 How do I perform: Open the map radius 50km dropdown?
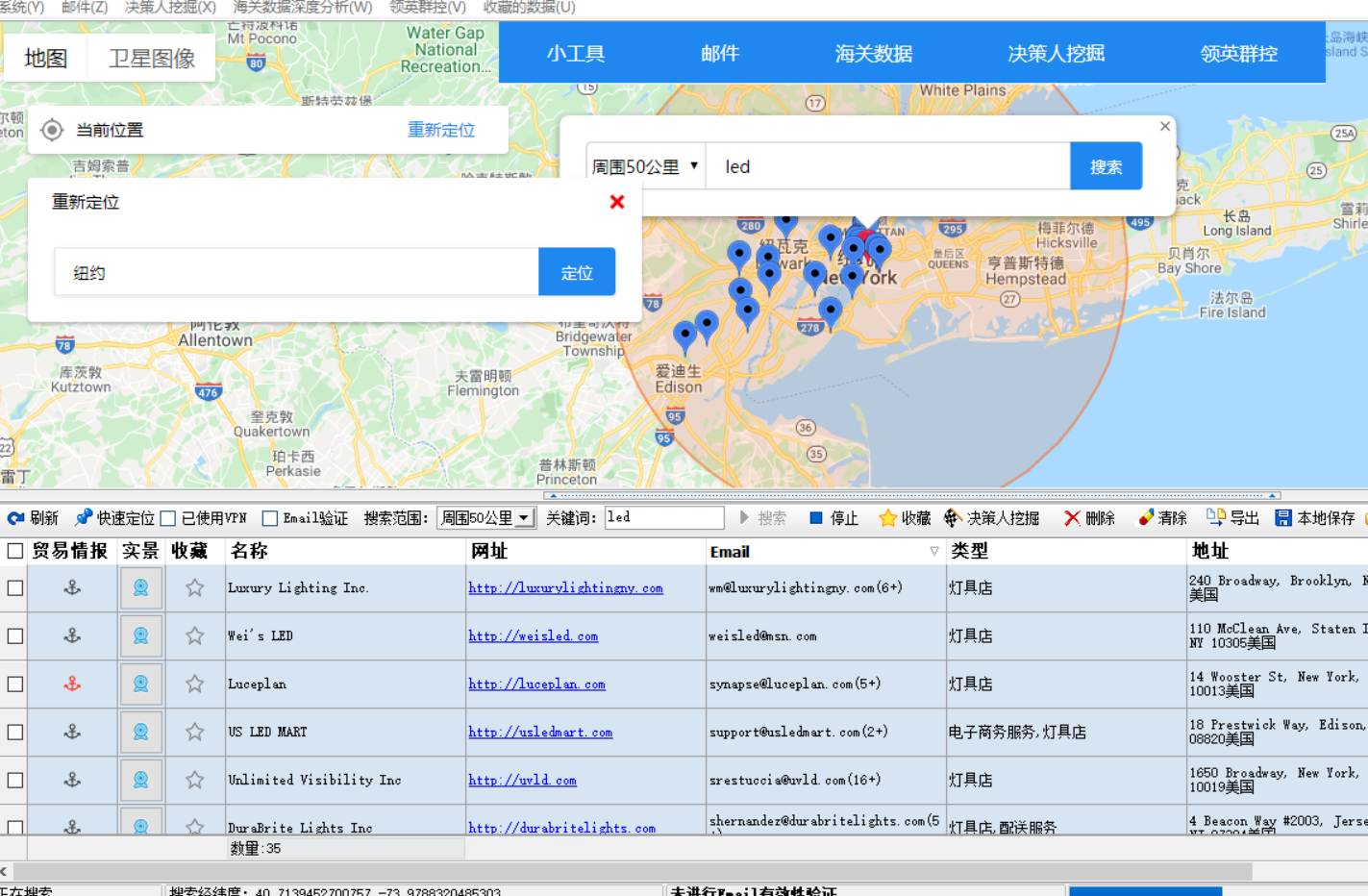point(644,166)
